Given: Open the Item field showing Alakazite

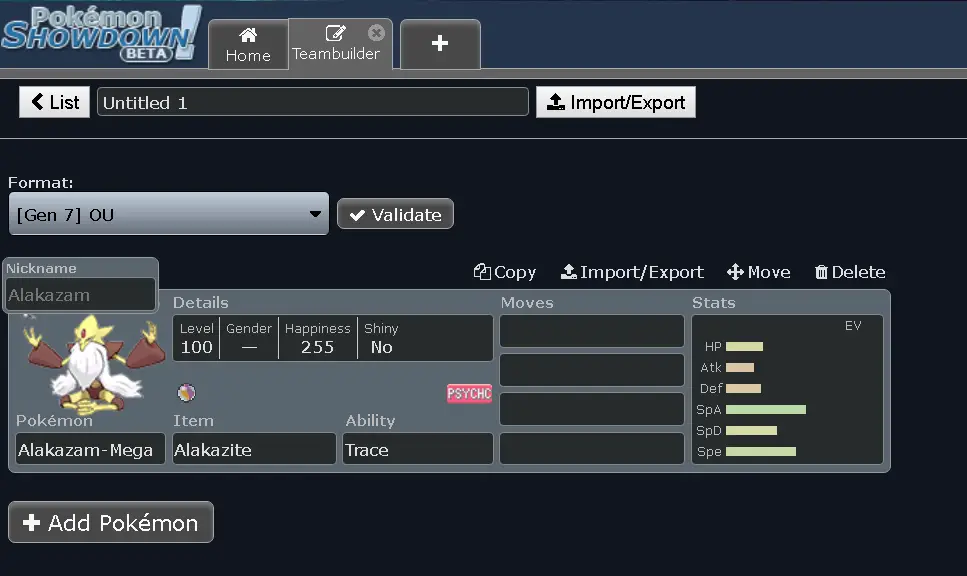Looking at the screenshot, I should 254,449.
